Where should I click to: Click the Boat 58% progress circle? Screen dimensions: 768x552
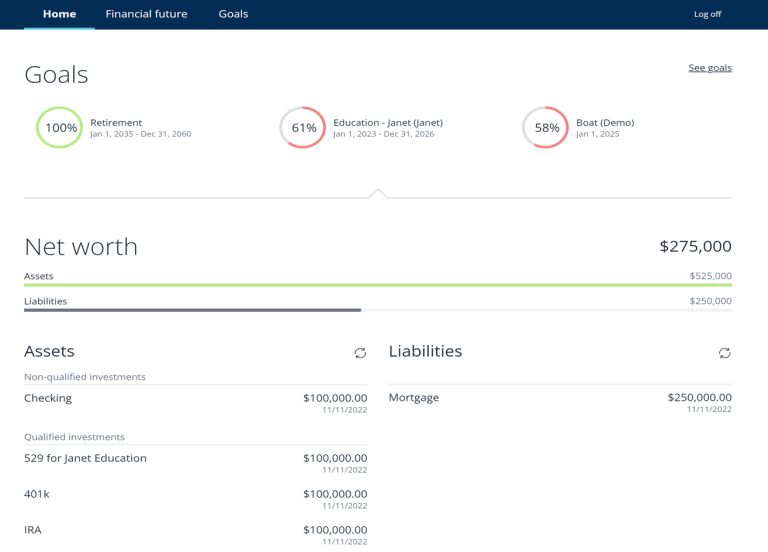coord(546,128)
